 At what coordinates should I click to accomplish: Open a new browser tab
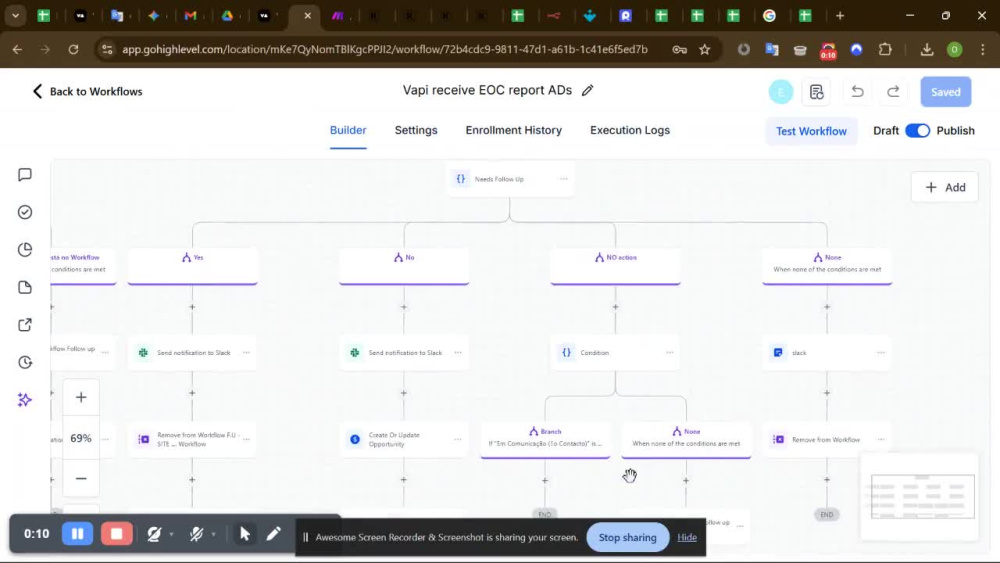pos(840,16)
